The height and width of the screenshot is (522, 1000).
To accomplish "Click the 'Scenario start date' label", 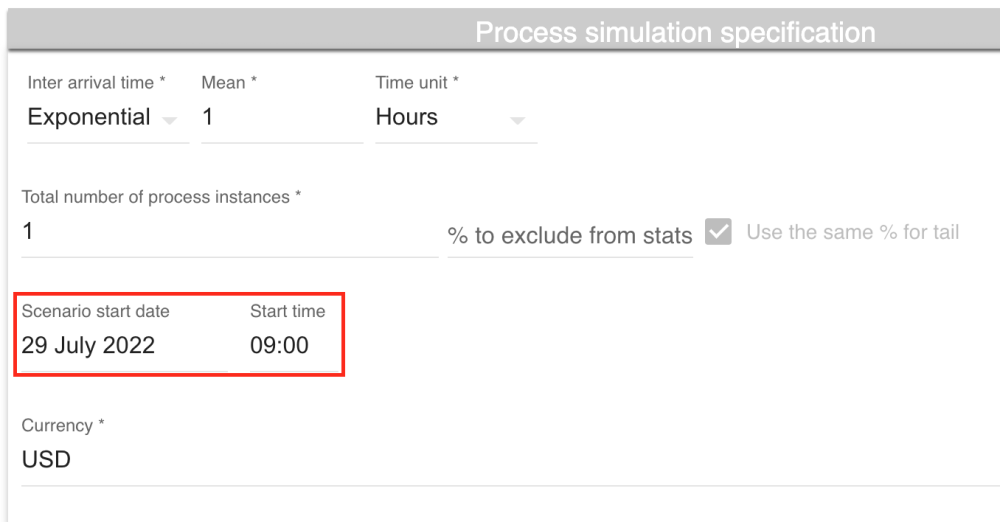I will coord(96,311).
